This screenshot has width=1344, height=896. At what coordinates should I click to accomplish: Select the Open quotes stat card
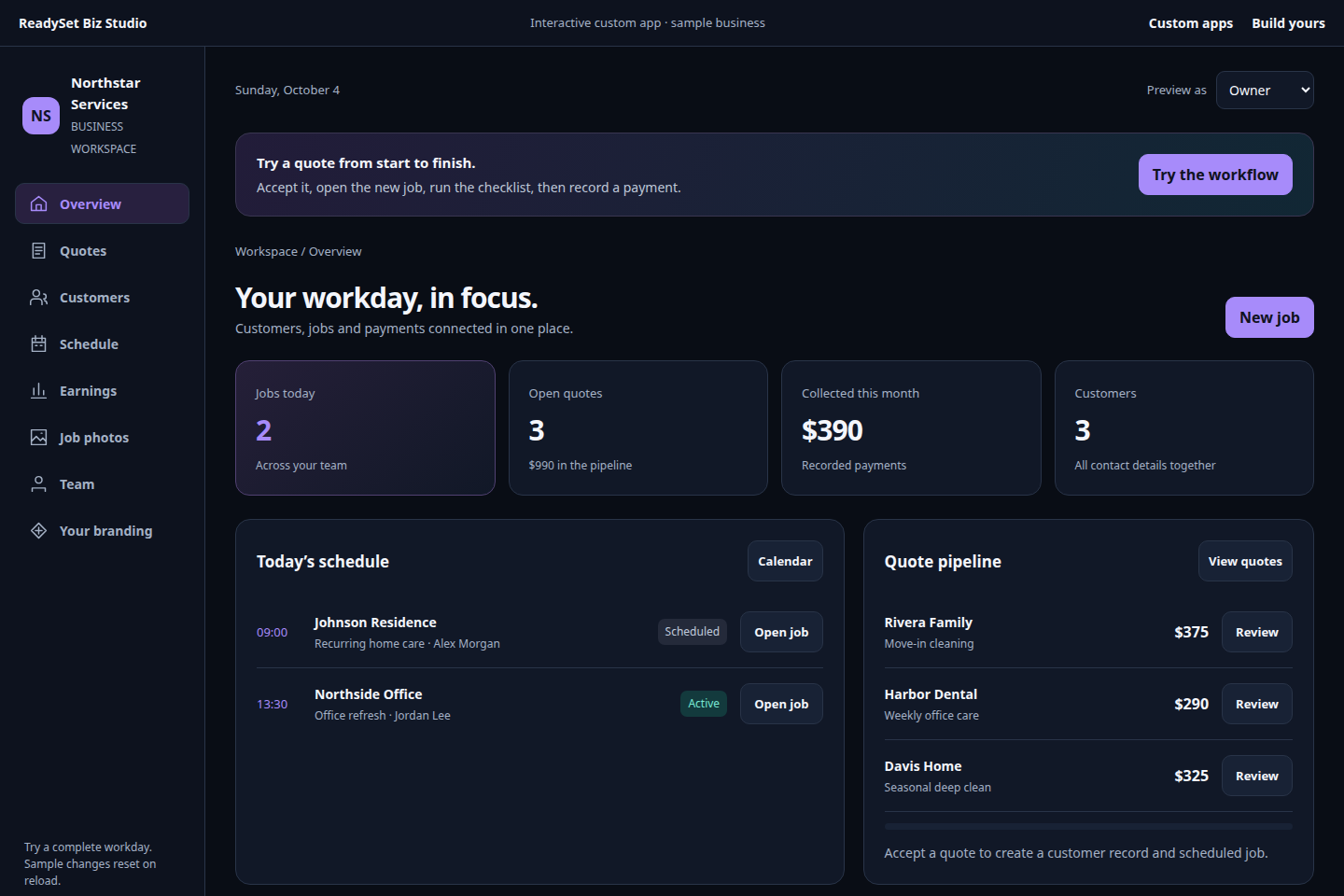point(638,427)
